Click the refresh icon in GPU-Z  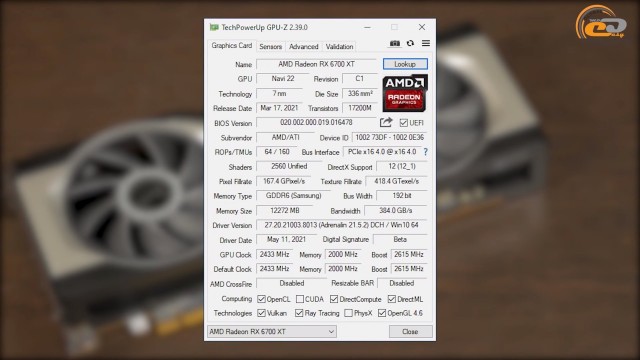coord(410,43)
